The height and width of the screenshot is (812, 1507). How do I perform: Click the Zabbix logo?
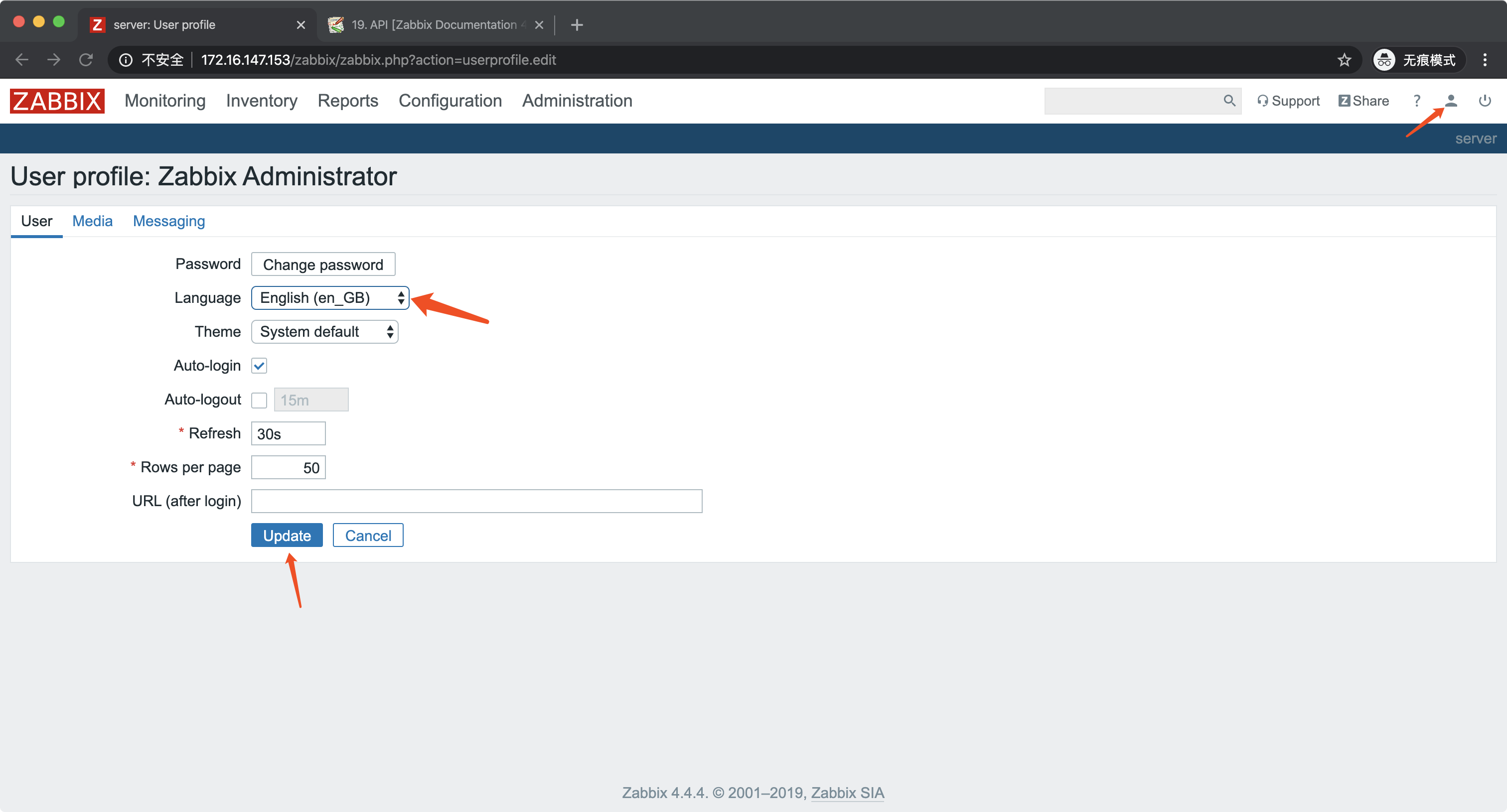(x=57, y=101)
